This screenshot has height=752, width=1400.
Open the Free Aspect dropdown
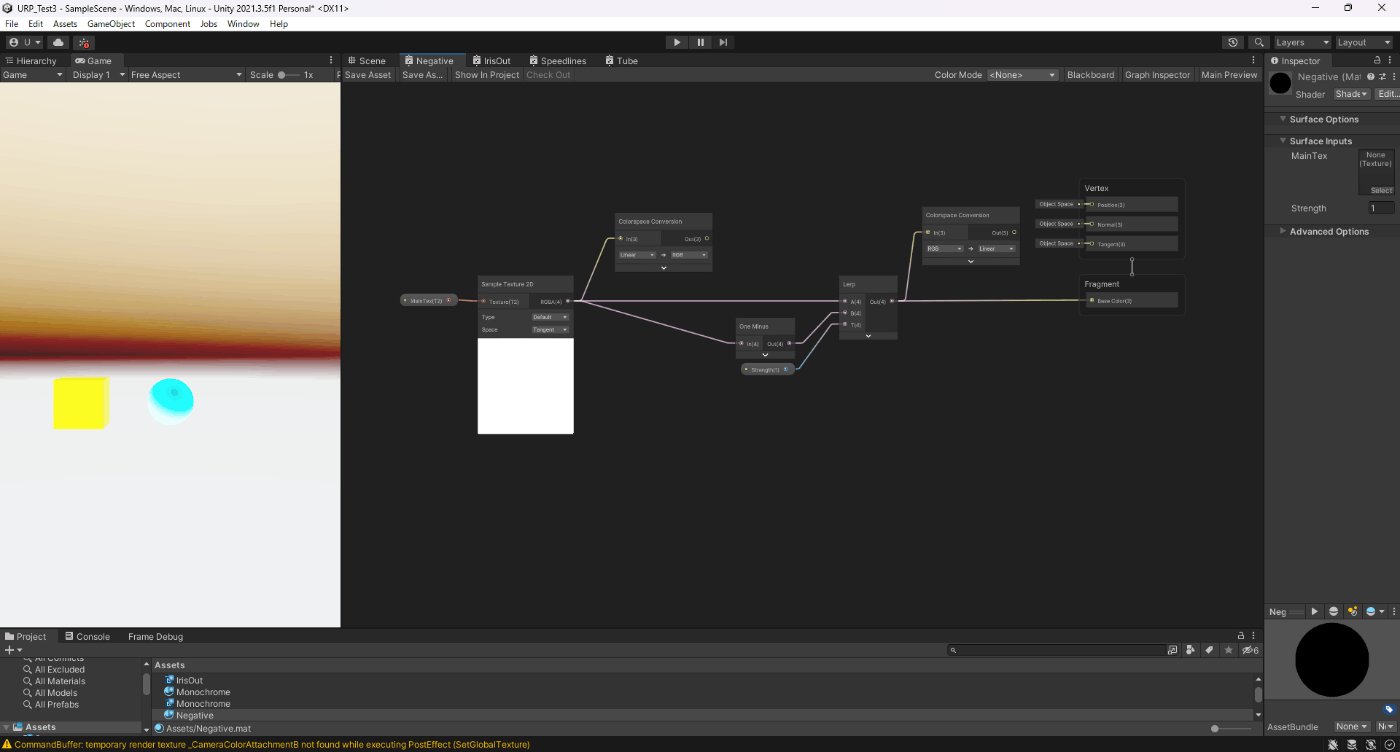point(186,75)
